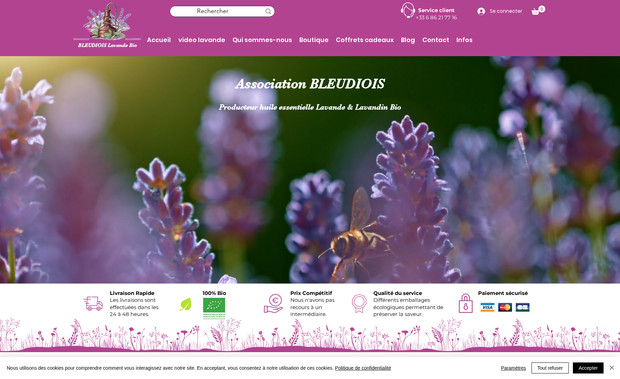Click the secure payment padlock icon

click(465, 303)
